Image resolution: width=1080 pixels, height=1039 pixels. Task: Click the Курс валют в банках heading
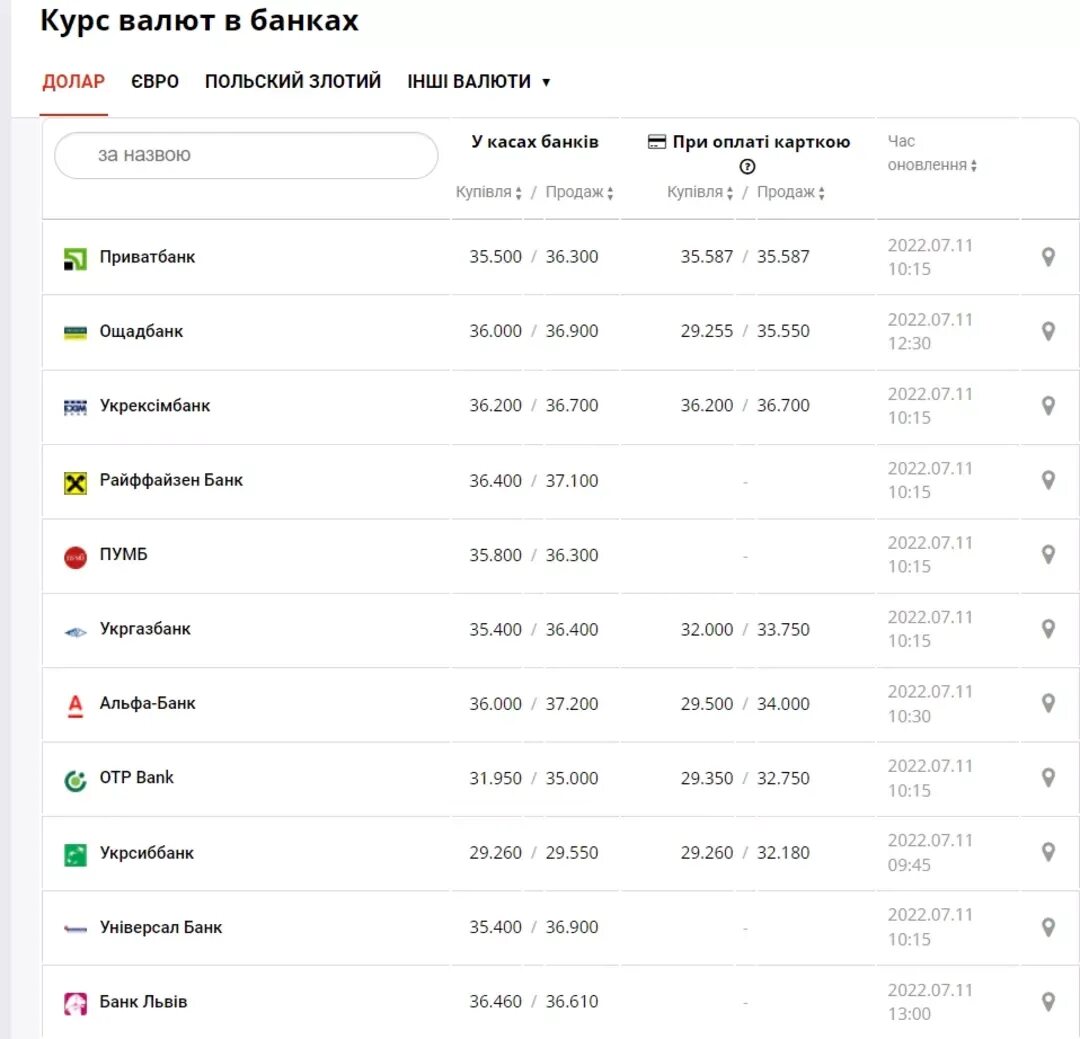click(200, 20)
